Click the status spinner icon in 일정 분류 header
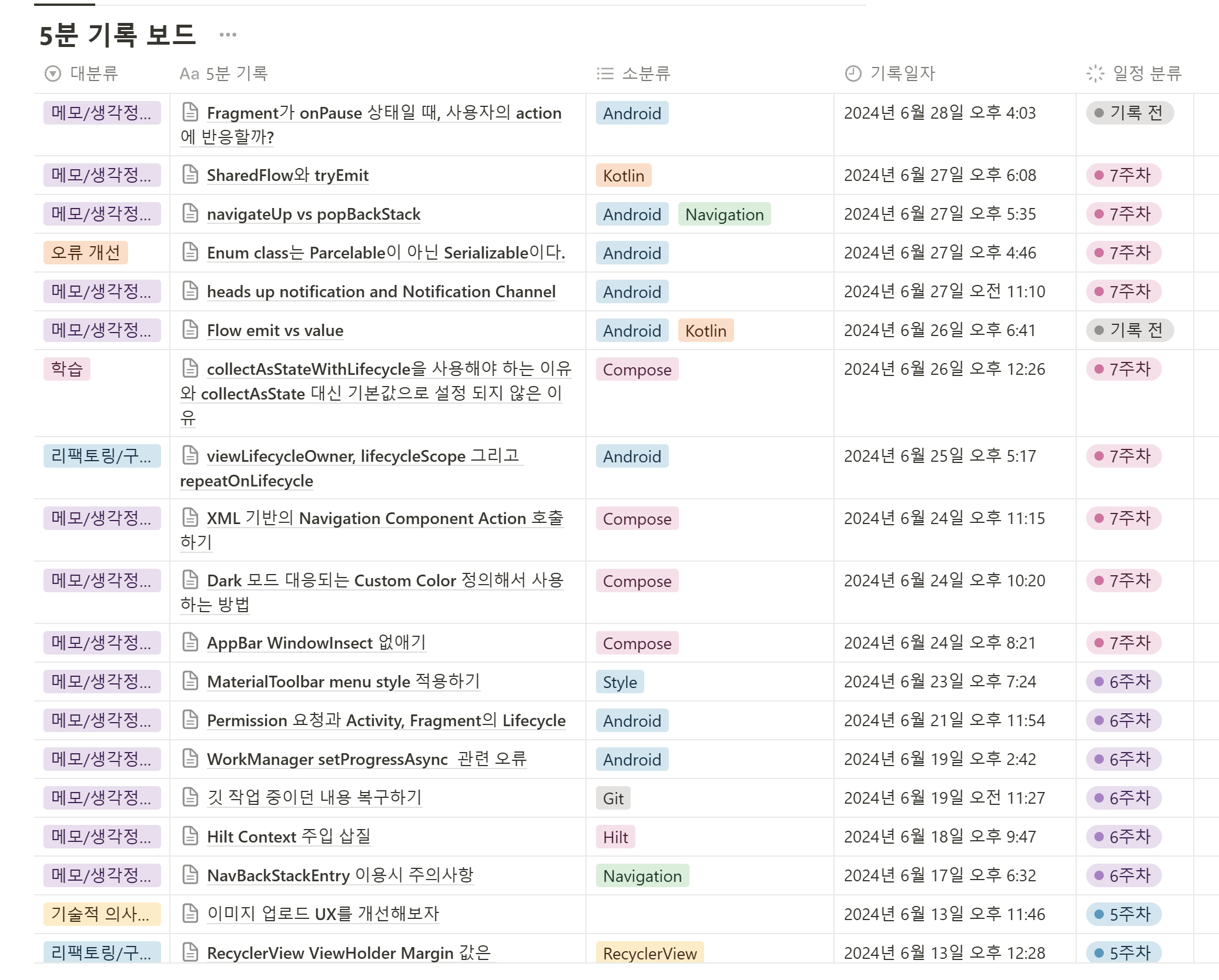The height and width of the screenshot is (980, 1219). 1095,73
